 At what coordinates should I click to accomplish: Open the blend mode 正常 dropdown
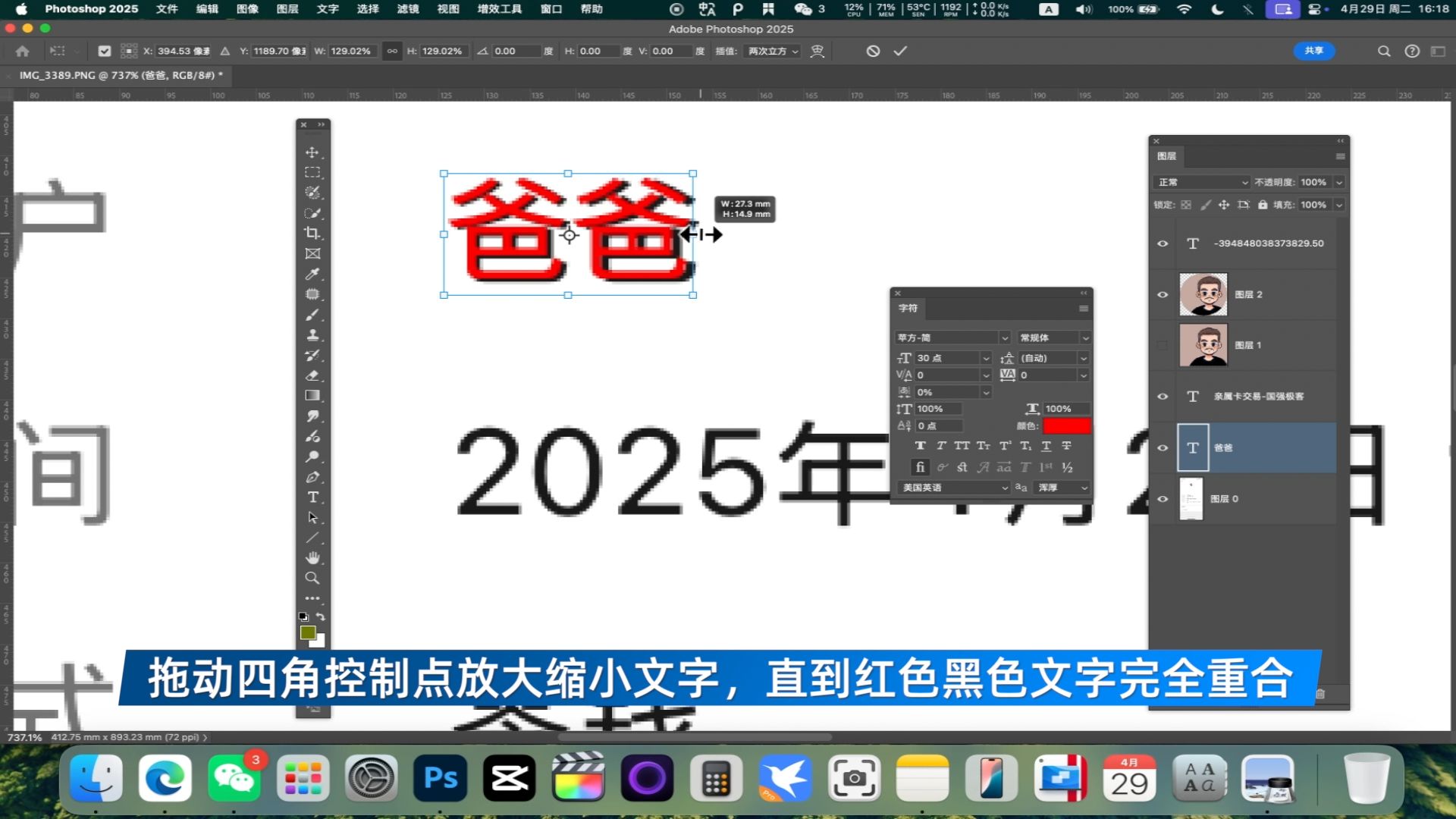coord(1201,182)
